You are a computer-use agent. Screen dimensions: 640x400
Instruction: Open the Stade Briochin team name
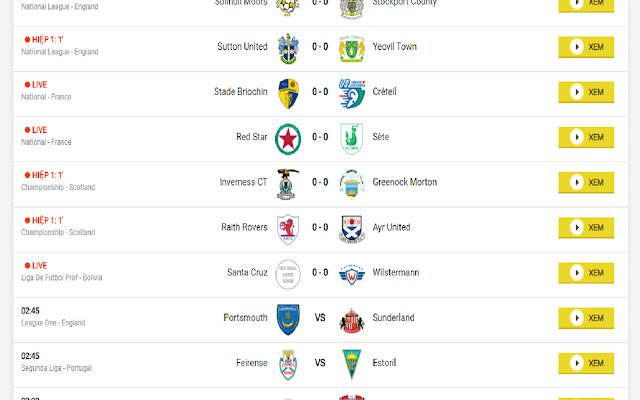pos(240,91)
